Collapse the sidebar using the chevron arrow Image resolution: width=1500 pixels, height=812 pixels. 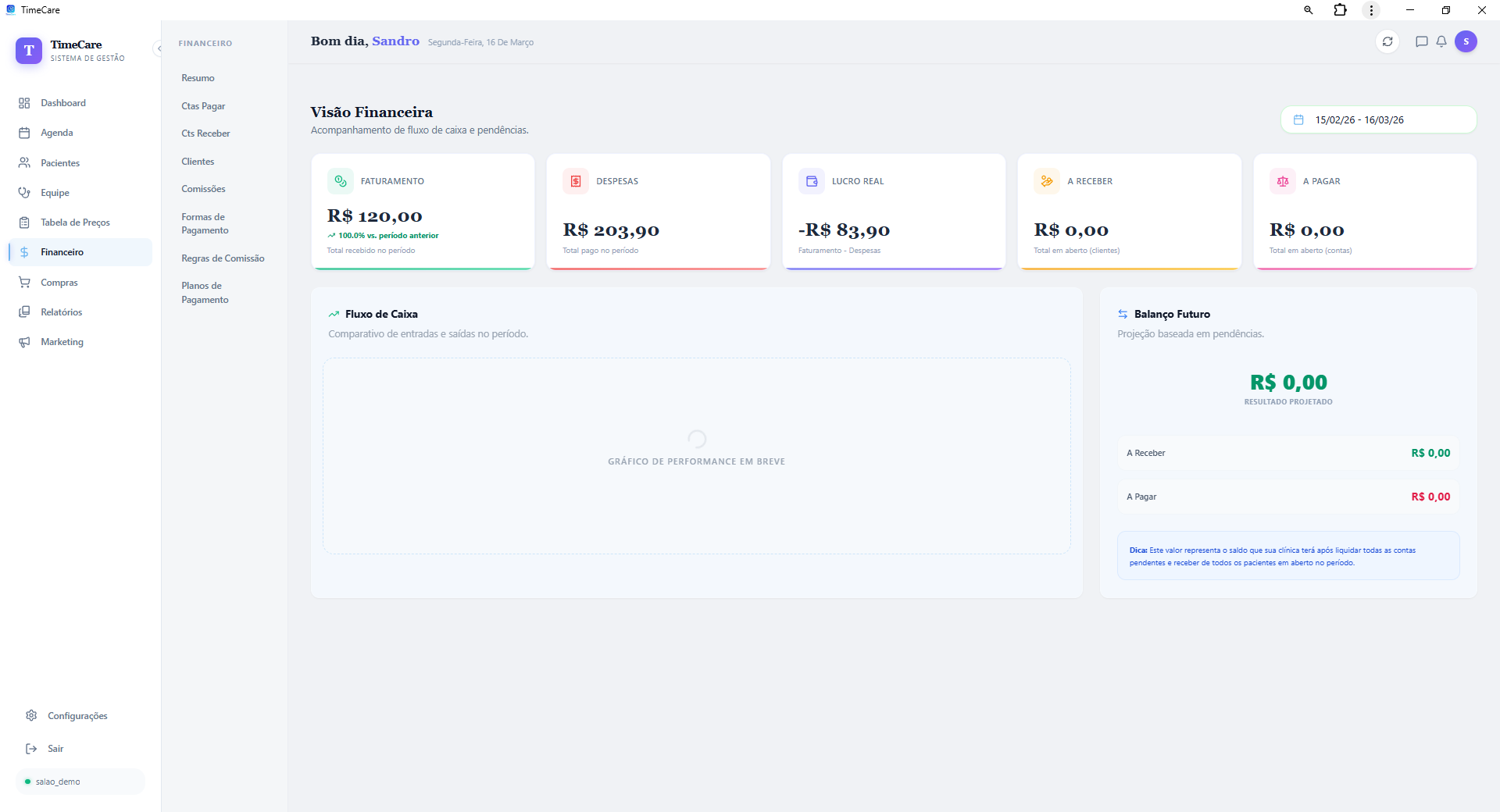pyautogui.click(x=159, y=48)
